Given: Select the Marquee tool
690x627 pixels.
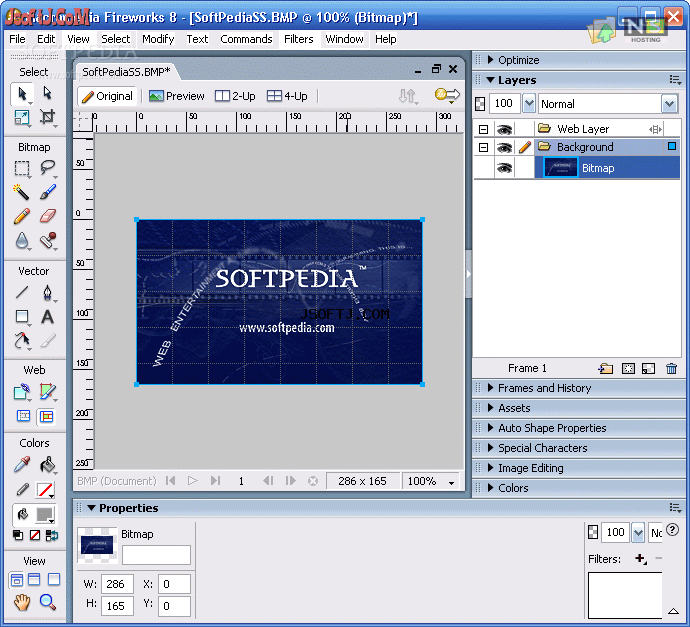Looking at the screenshot, I should pos(22,168).
